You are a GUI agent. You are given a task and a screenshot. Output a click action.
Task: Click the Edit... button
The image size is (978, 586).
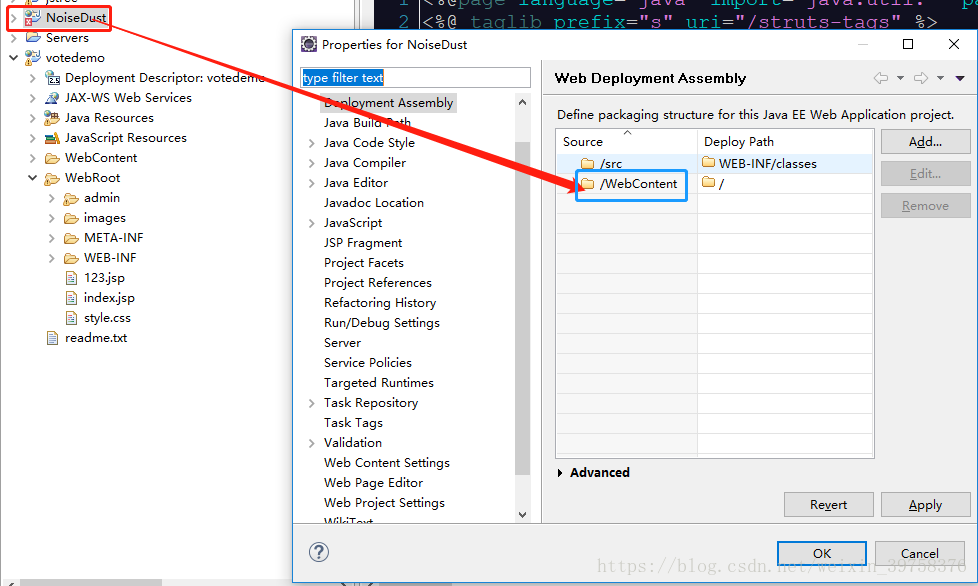[x=926, y=173]
